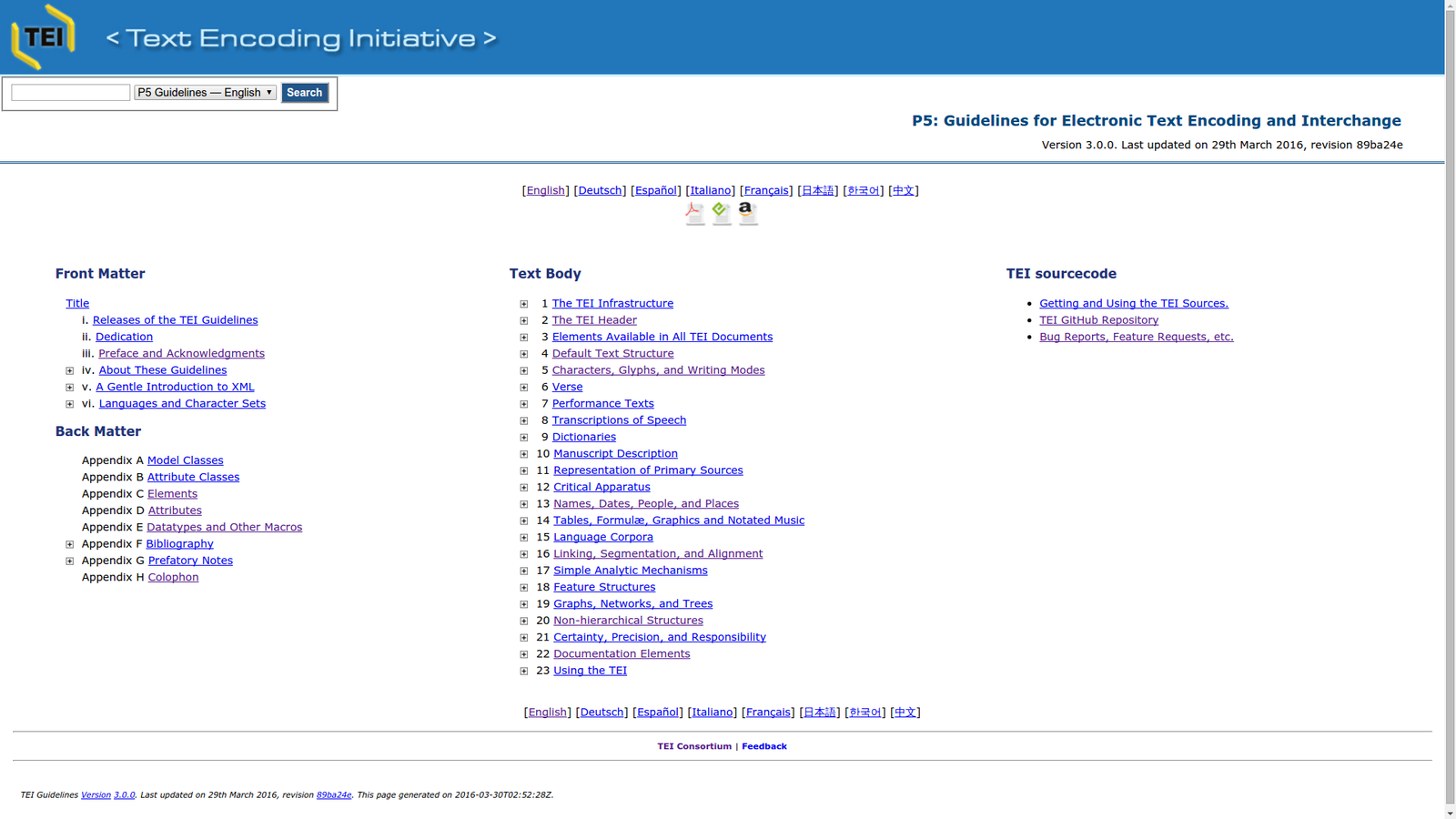Open the Critical Apparatus chapter

[602, 487]
